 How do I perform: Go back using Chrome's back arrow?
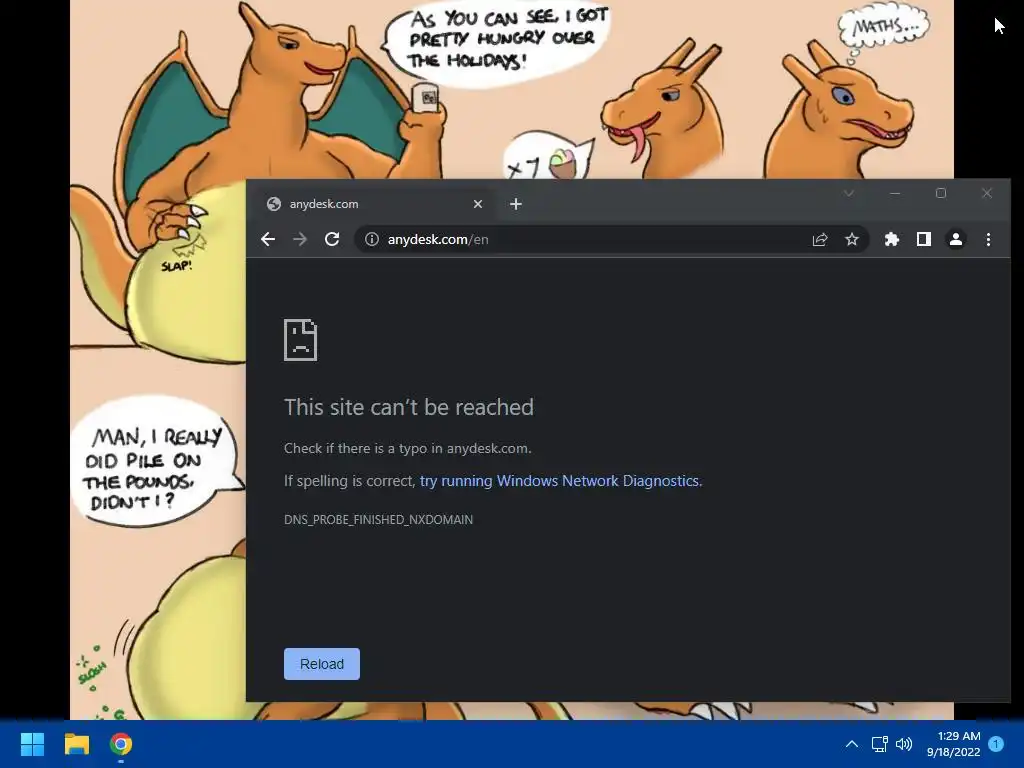[268, 239]
